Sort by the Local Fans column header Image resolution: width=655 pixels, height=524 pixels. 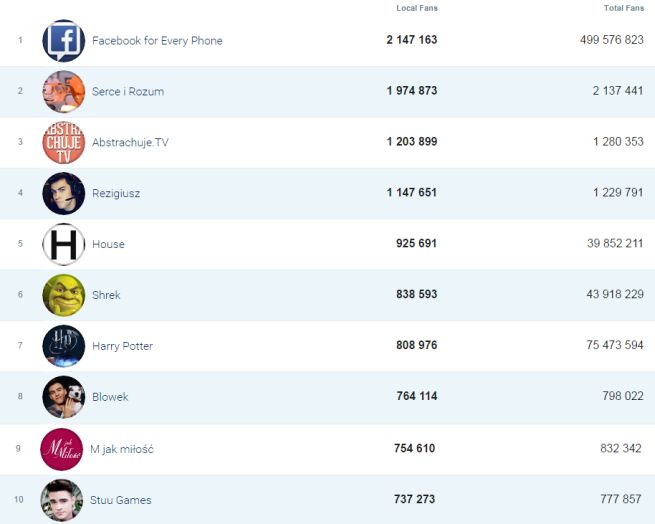pyautogui.click(x=416, y=8)
